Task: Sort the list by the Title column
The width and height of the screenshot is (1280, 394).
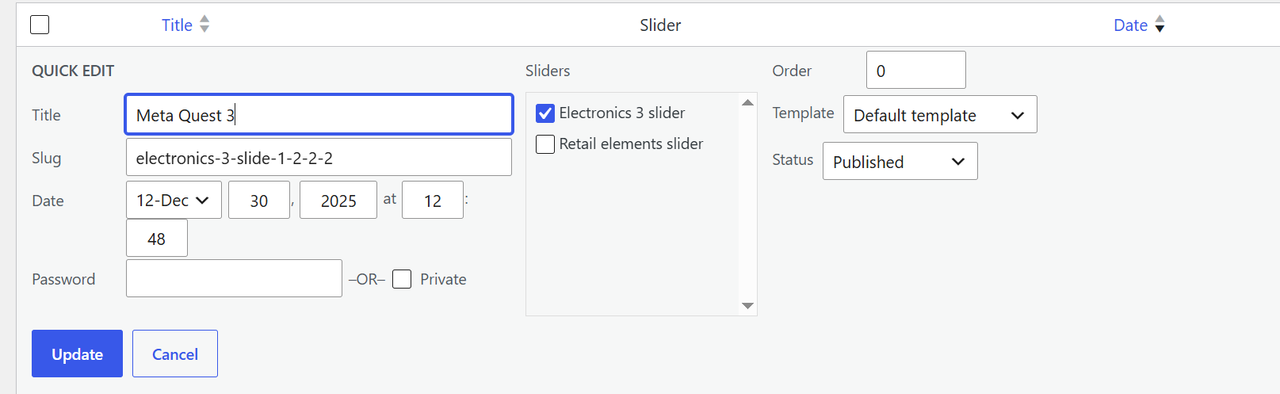Action: pos(177,25)
